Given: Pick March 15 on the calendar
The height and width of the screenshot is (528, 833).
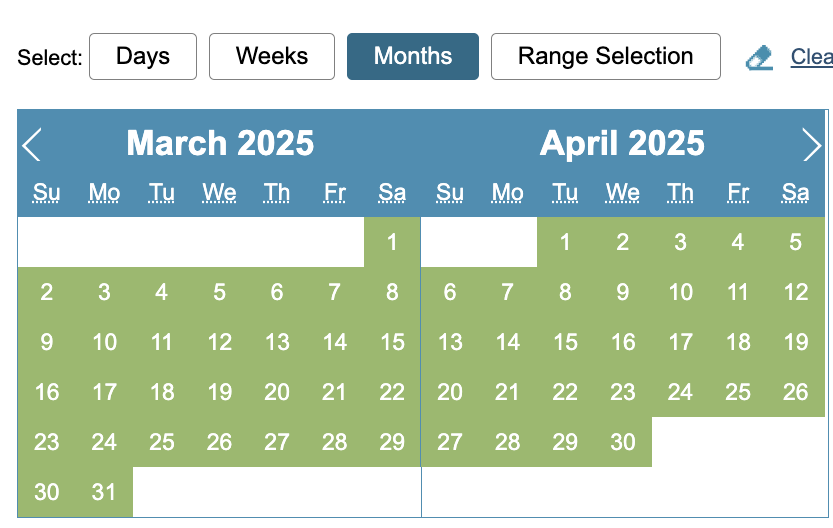Looking at the screenshot, I should click(392, 342).
